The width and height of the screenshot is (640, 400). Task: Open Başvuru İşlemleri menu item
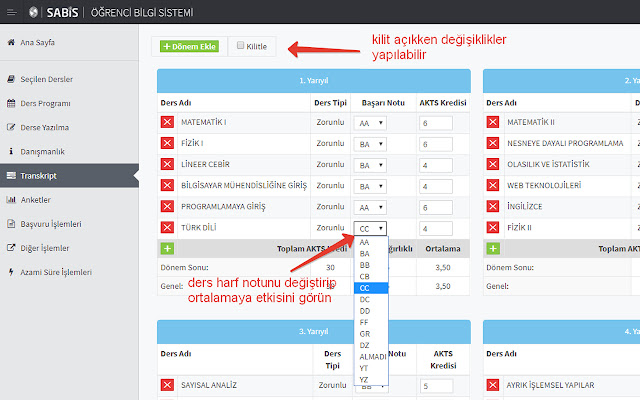[51, 224]
